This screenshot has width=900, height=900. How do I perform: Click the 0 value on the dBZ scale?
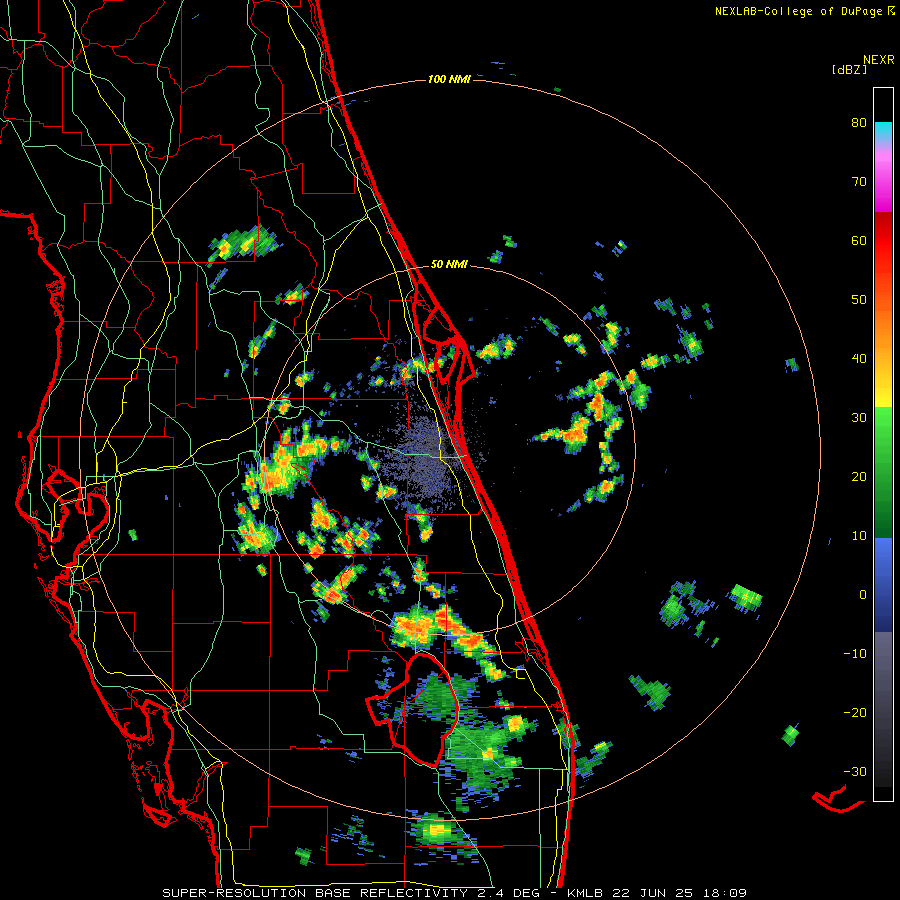tap(863, 595)
